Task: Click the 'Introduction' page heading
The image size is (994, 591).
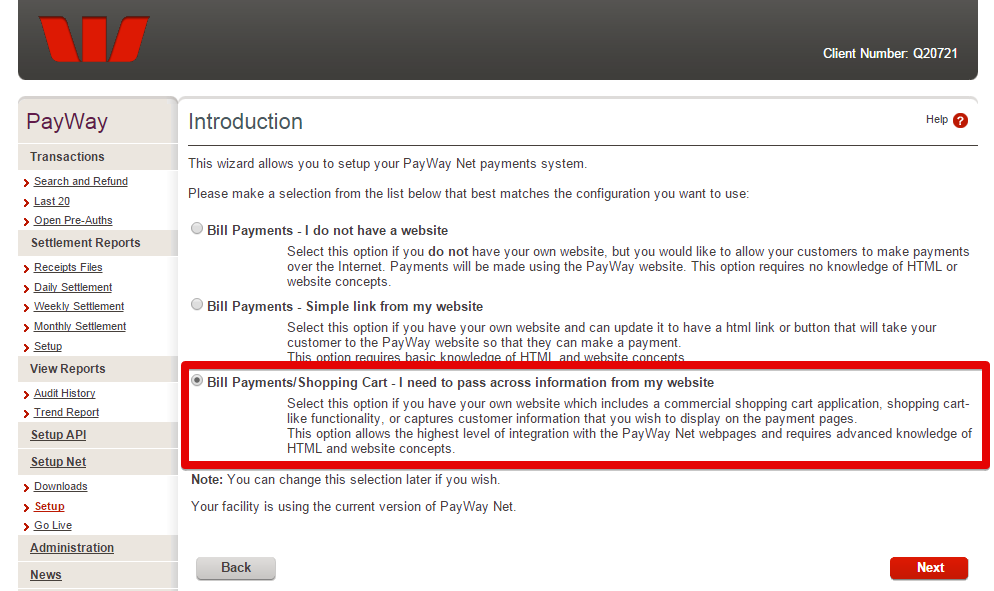Action: (245, 122)
